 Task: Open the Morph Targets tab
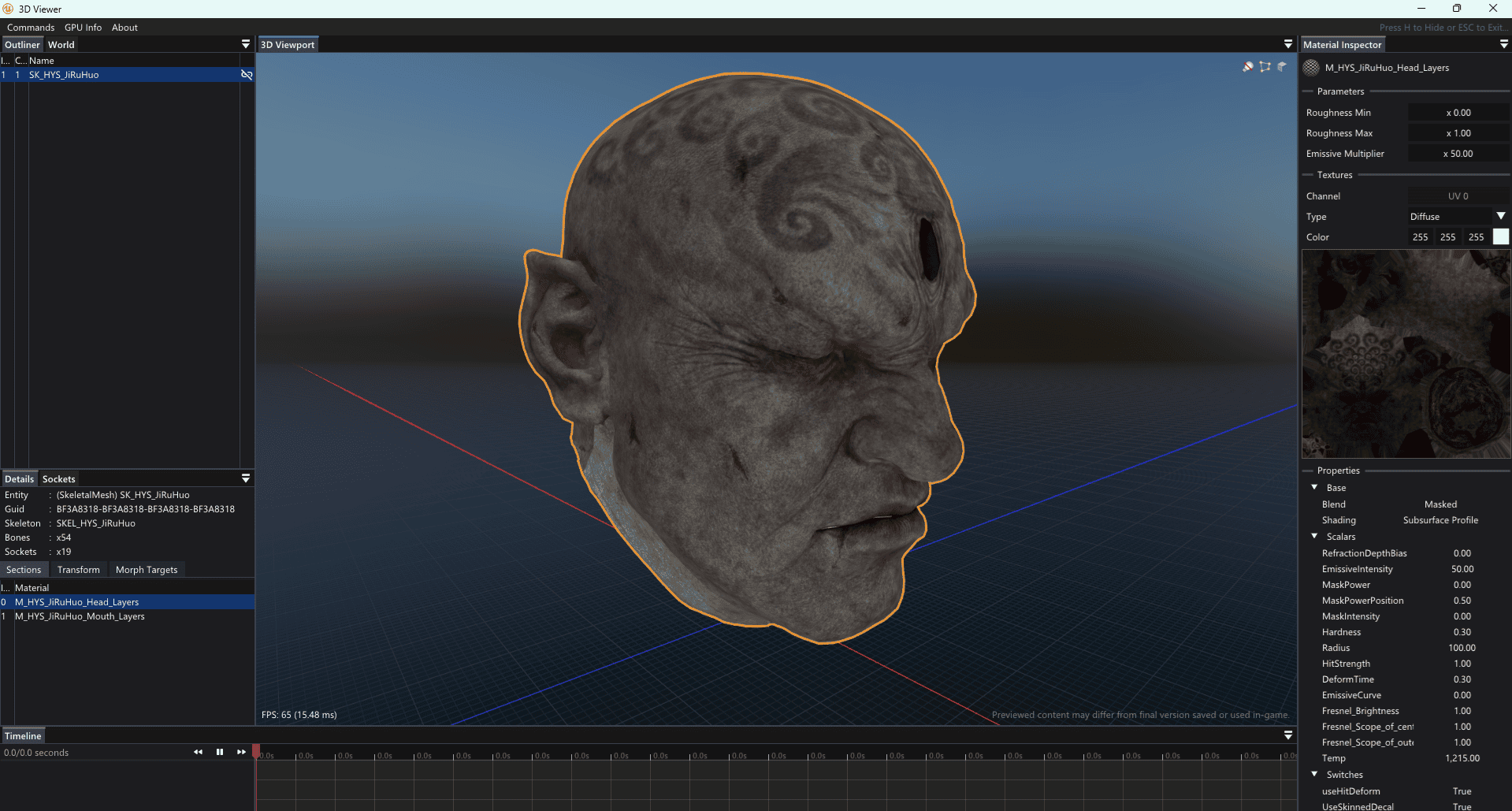point(147,570)
